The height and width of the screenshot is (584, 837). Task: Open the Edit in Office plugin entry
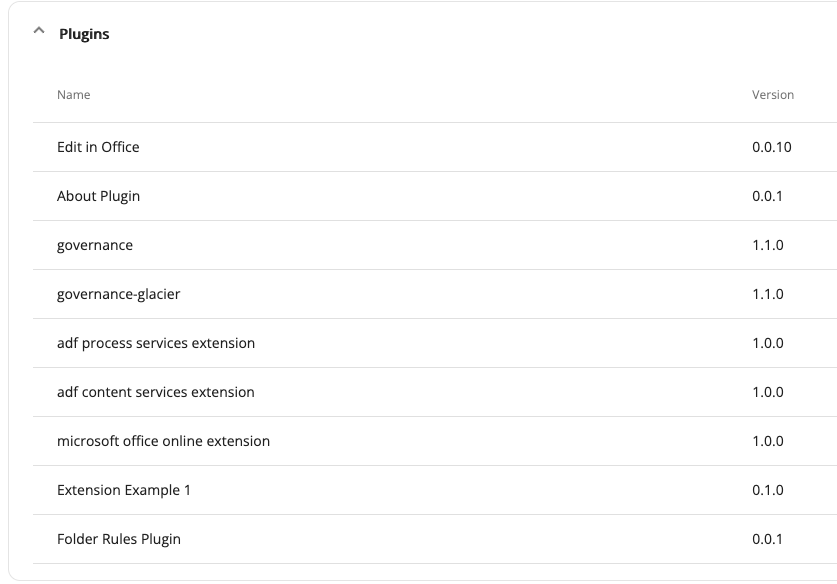(x=98, y=147)
